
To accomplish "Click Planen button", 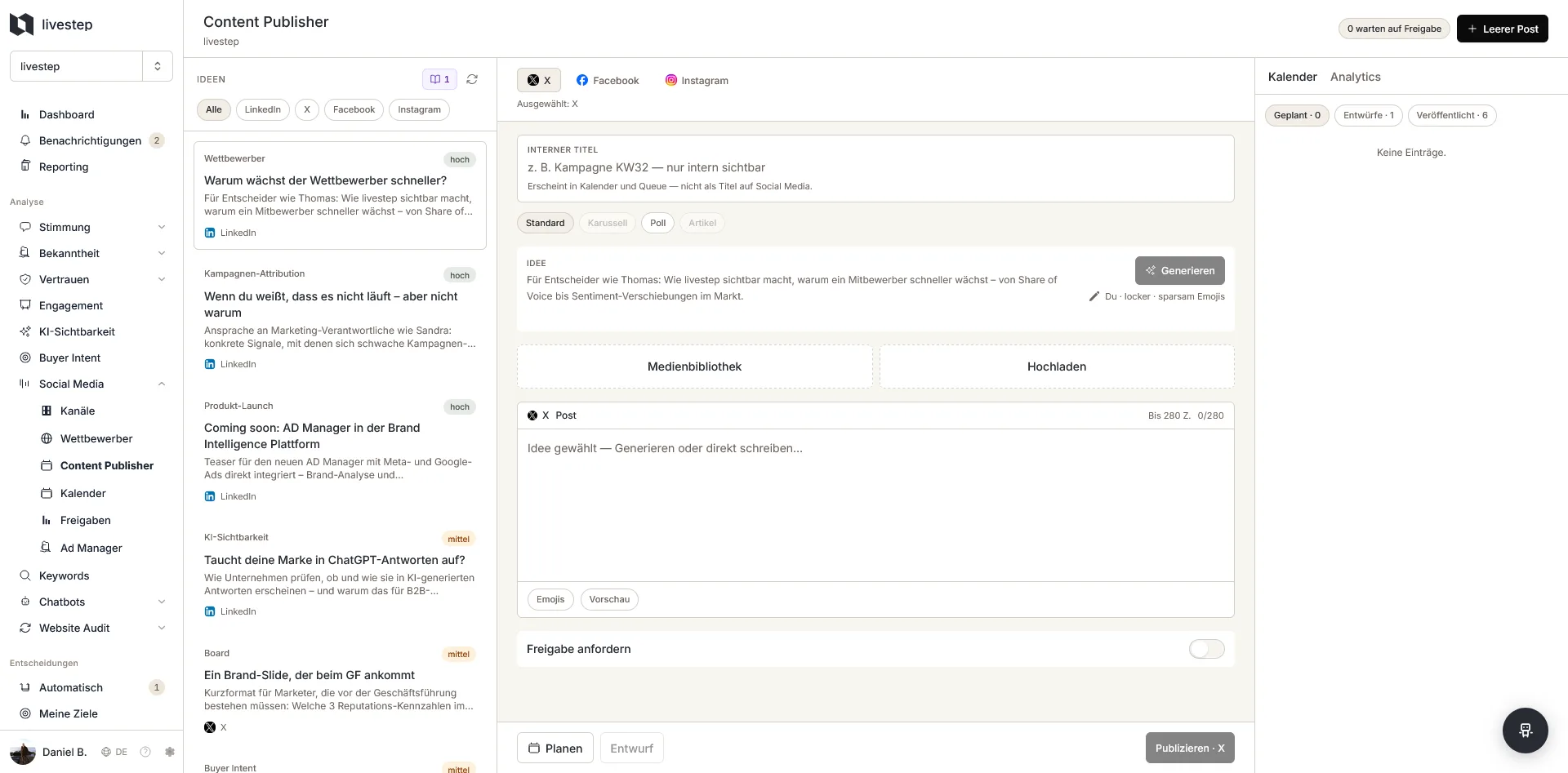I will click(x=555, y=748).
